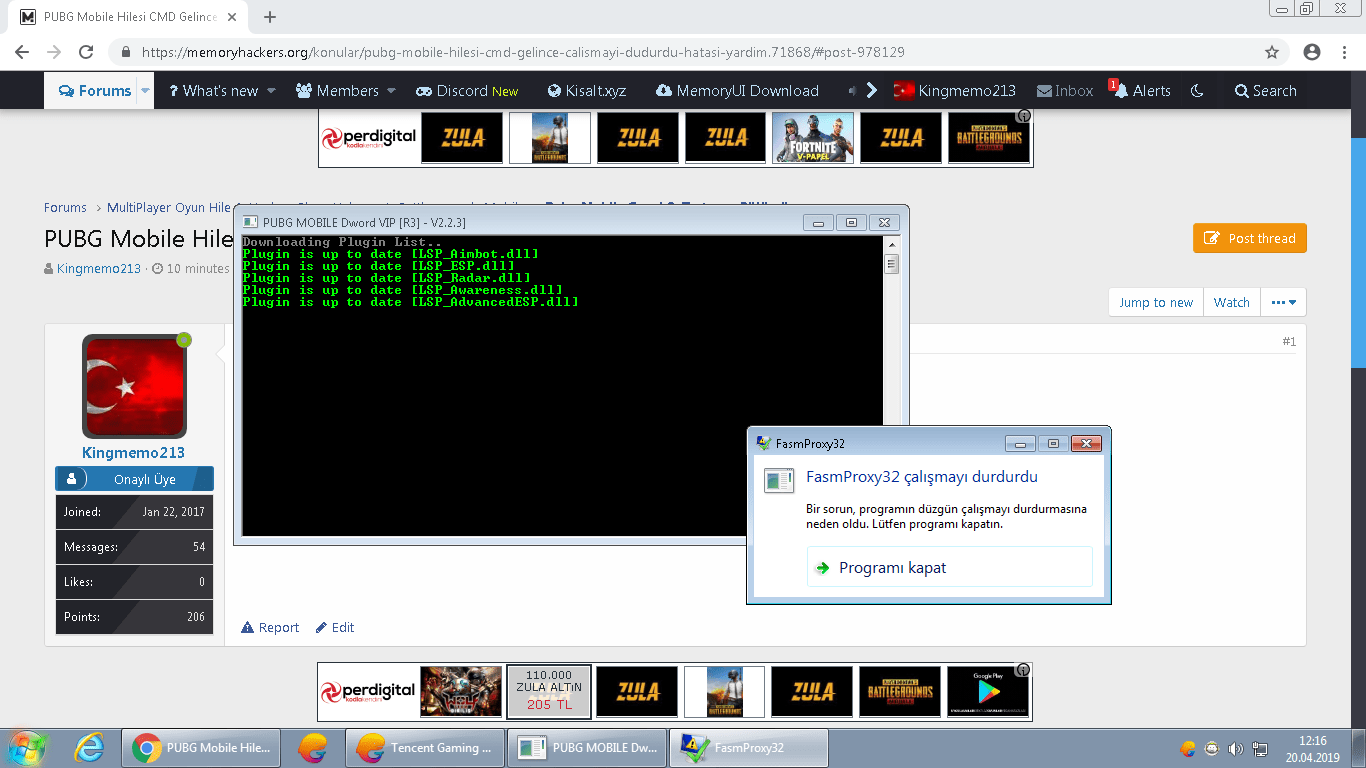This screenshot has width=1366, height=768.
Task: Toggle dark mode moon icon
Action: pyautogui.click(x=1197, y=91)
